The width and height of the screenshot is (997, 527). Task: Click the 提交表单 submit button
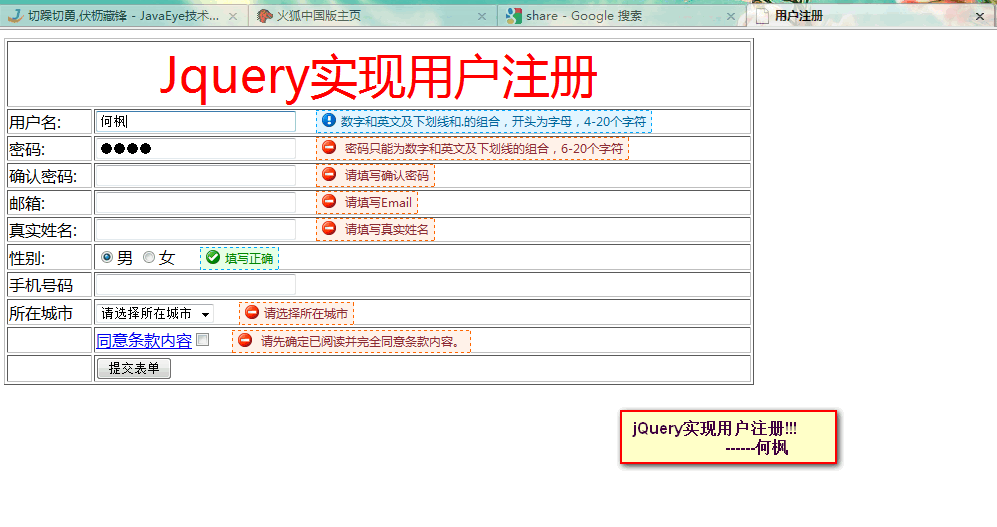point(134,368)
